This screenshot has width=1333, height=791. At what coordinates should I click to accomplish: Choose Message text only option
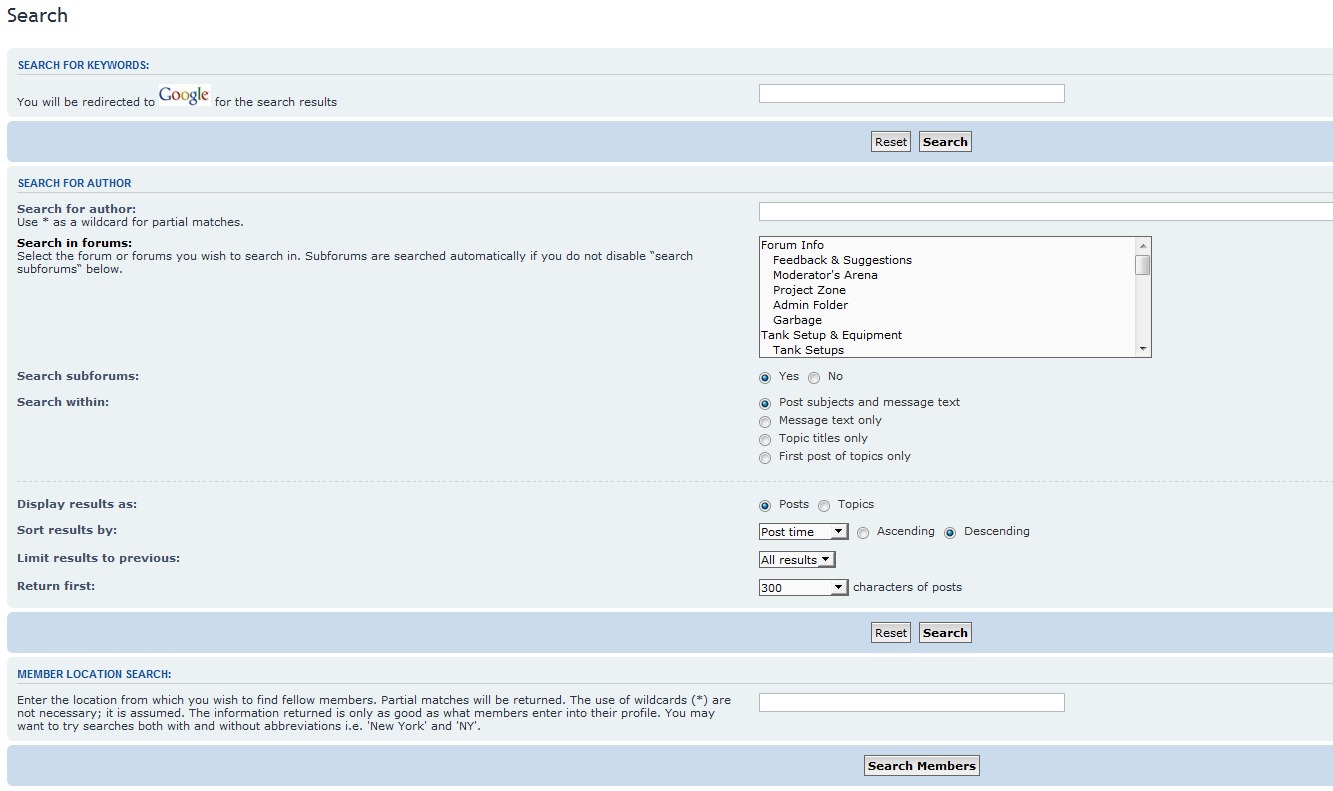[x=765, y=421]
